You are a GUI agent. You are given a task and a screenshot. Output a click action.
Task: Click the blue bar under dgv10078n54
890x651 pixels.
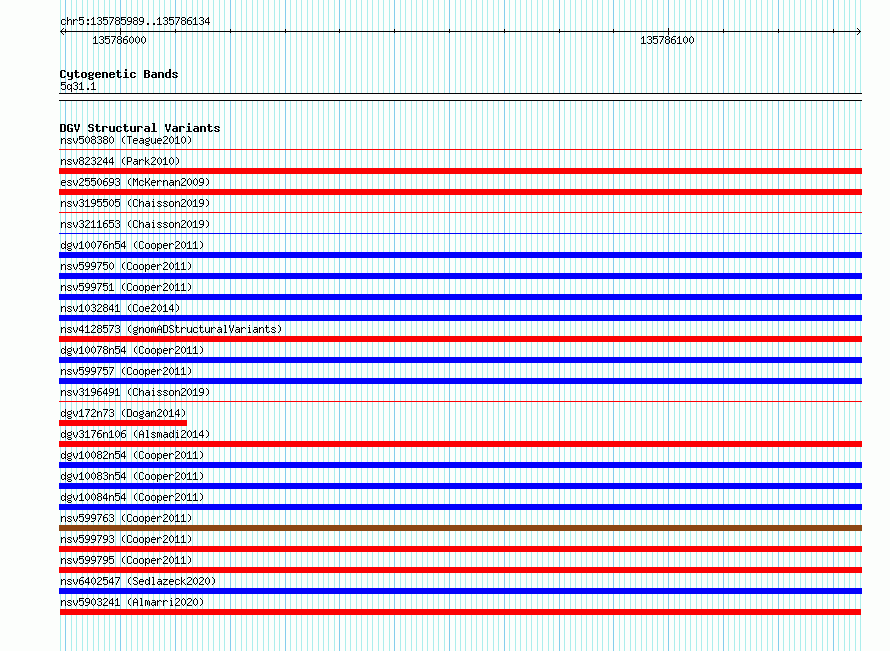pos(460,360)
